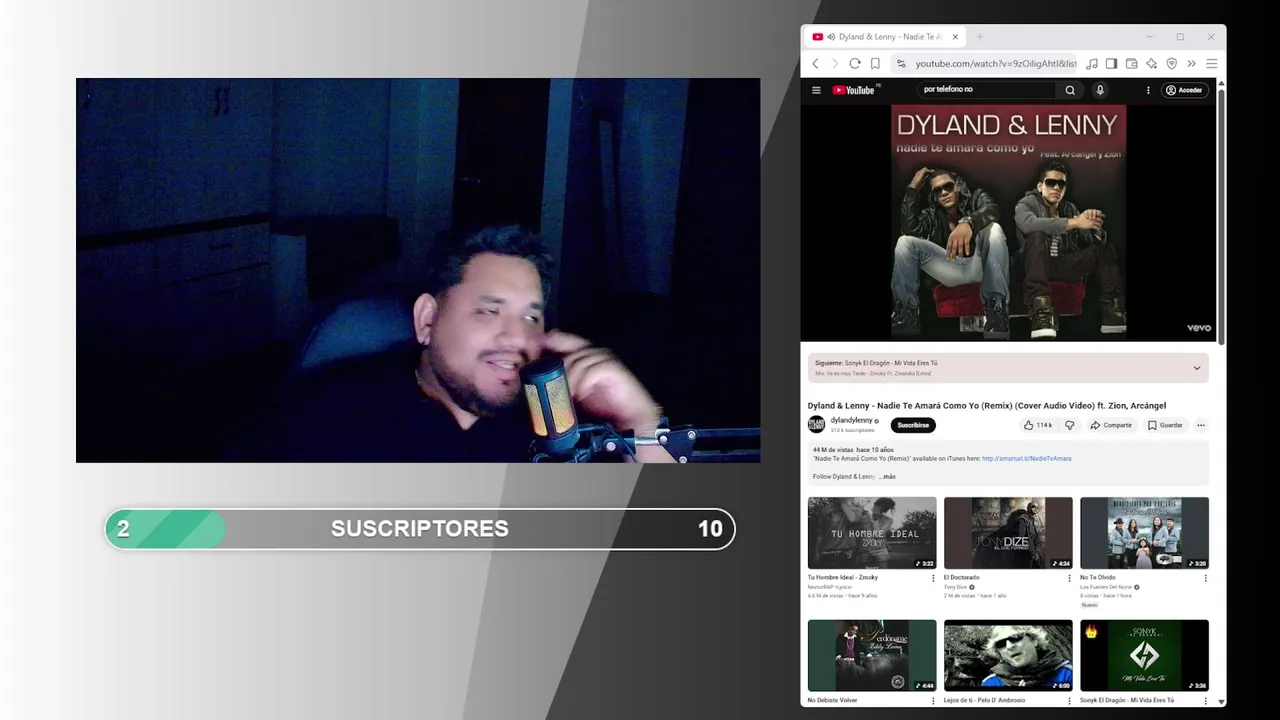This screenshot has width=1280, height=720.
Task: Open the shield protection icon
Action: (1171, 63)
